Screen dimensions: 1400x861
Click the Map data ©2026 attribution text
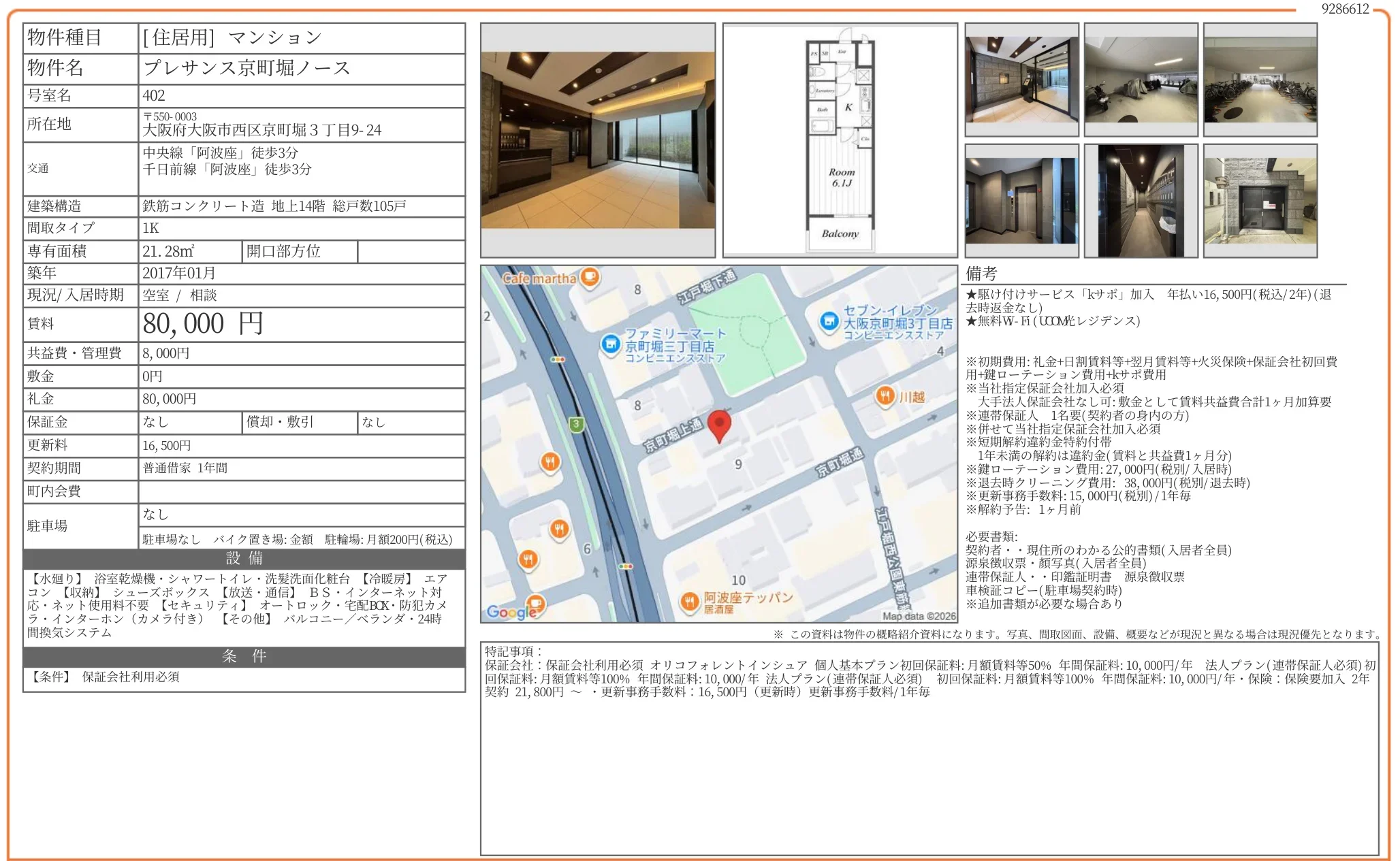pyautogui.click(x=919, y=616)
